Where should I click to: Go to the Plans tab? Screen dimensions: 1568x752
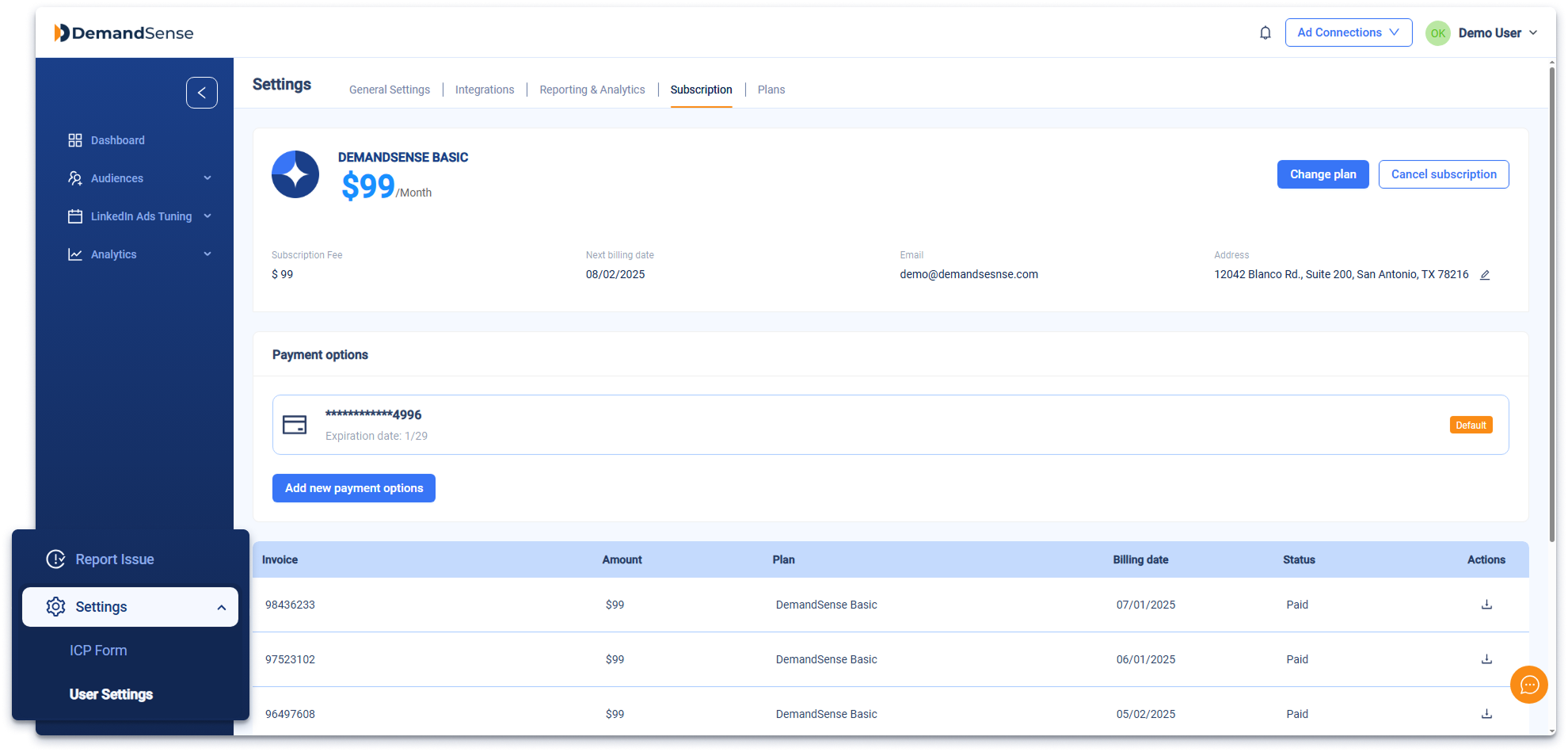click(771, 90)
